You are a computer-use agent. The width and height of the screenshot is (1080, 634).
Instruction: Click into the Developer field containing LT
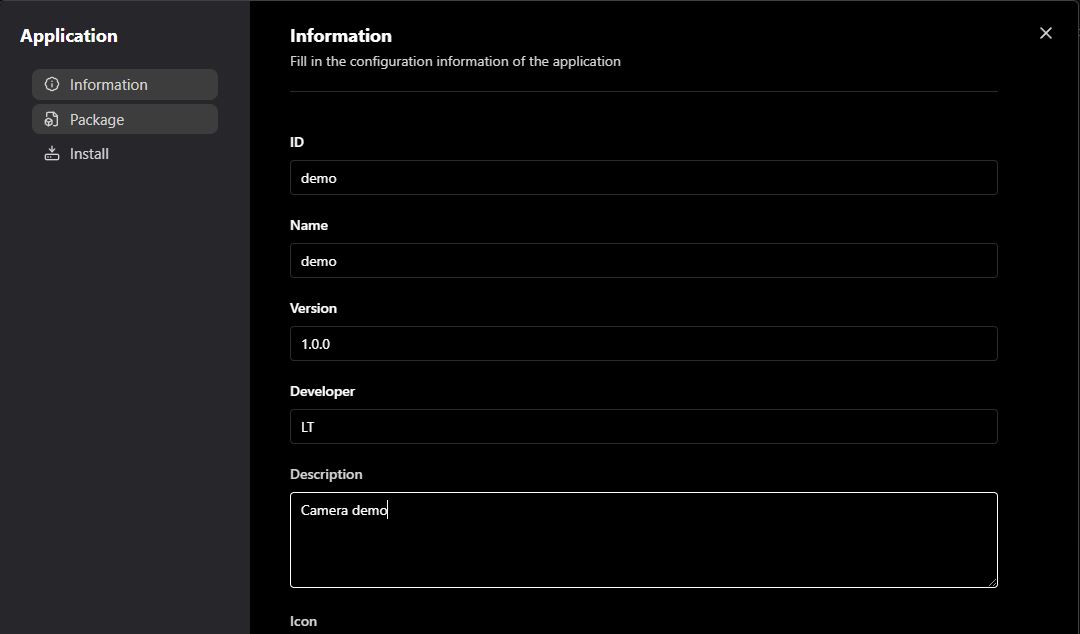[x=643, y=427]
